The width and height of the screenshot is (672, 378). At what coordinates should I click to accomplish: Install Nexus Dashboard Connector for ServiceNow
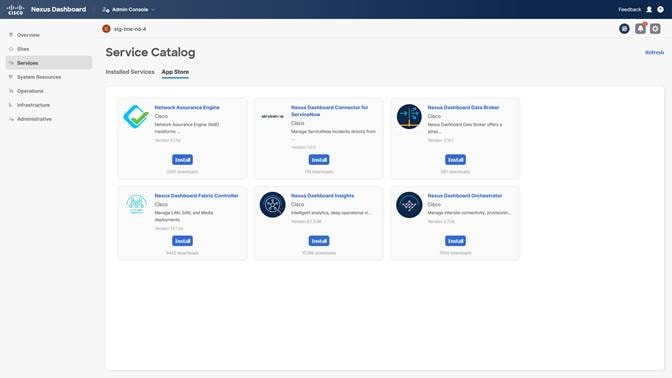coord(319,160)
